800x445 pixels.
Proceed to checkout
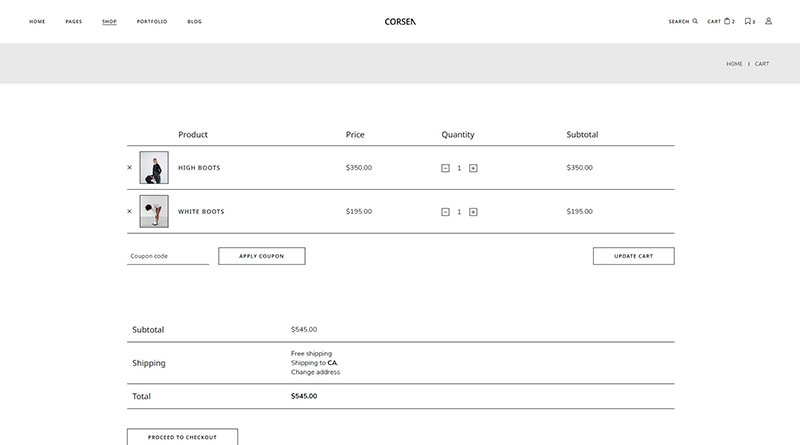pos(182,437)
